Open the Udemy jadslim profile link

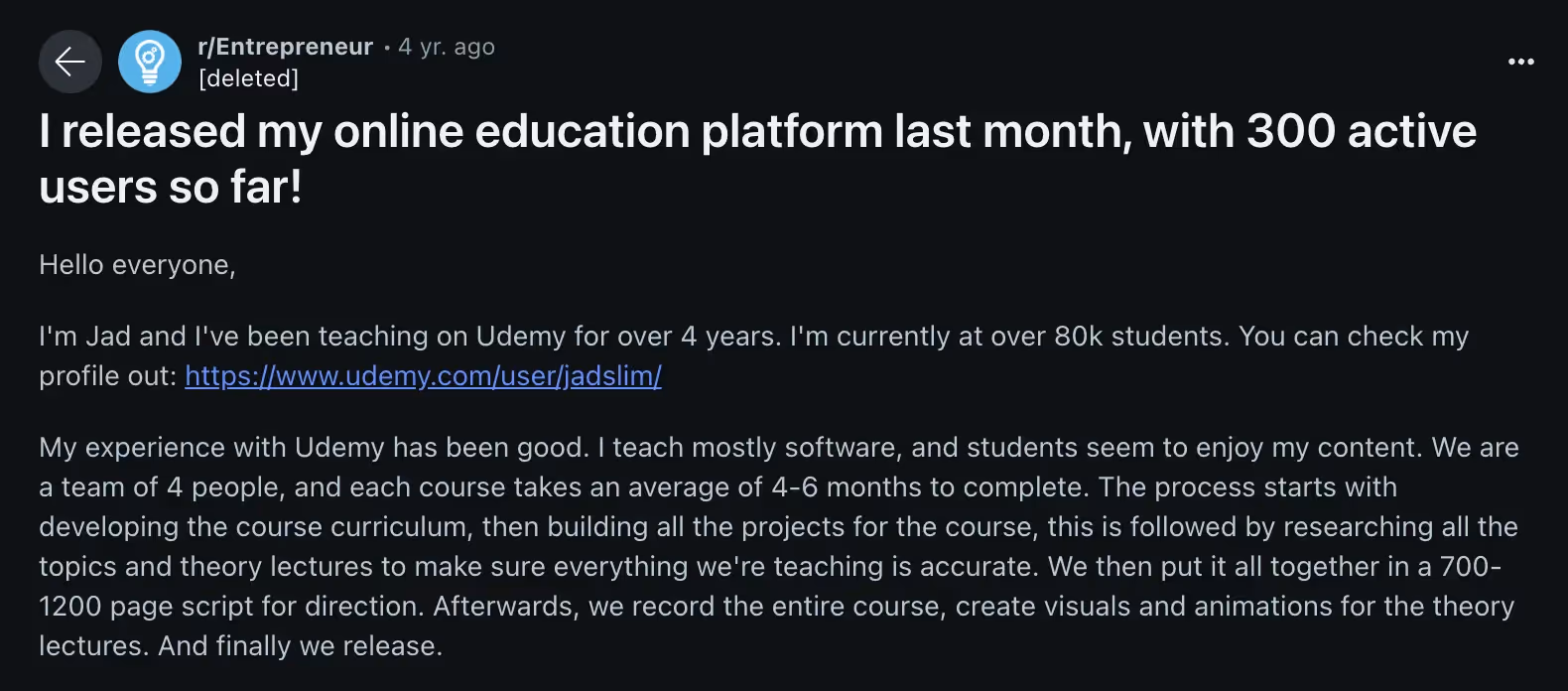point(423,376)
